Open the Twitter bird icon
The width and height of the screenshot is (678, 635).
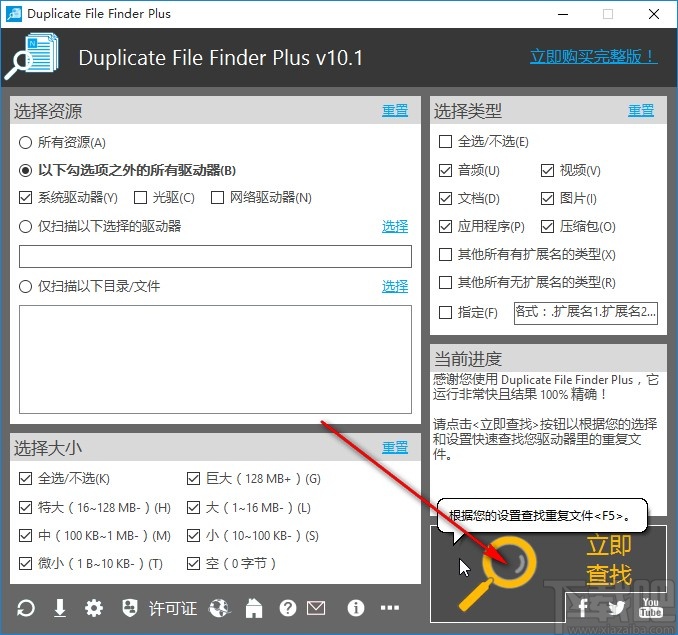[x=617, y=608]
